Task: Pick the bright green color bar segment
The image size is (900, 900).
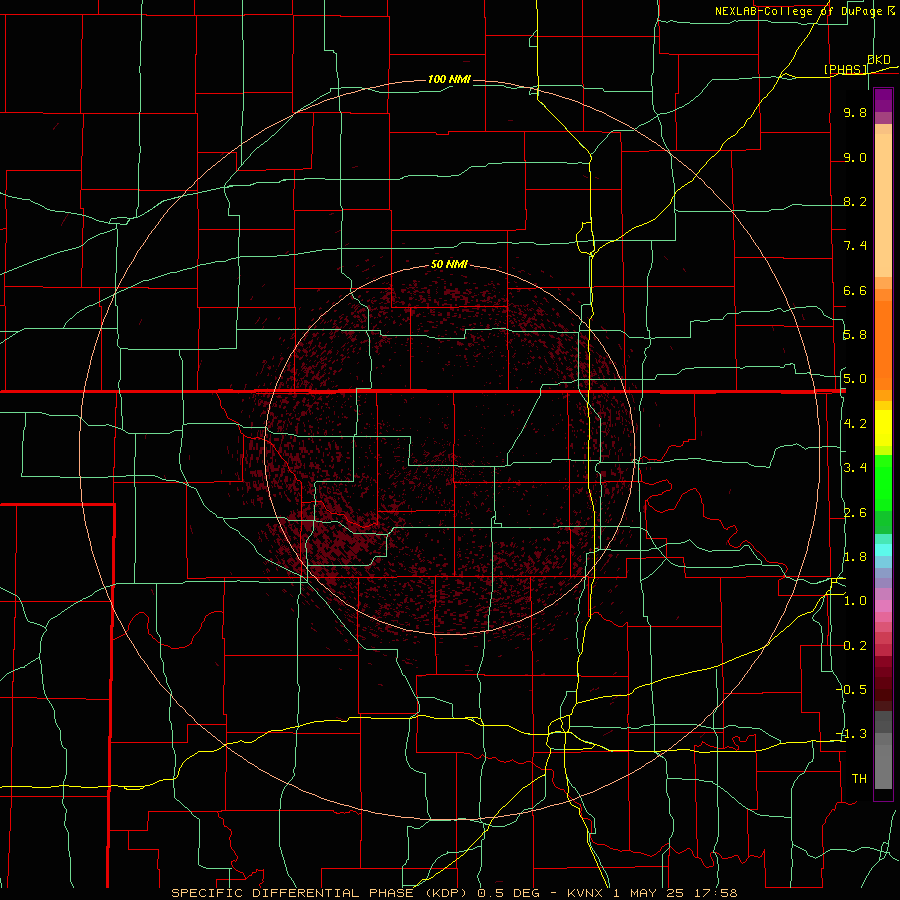Action: [x=883, y=483]
